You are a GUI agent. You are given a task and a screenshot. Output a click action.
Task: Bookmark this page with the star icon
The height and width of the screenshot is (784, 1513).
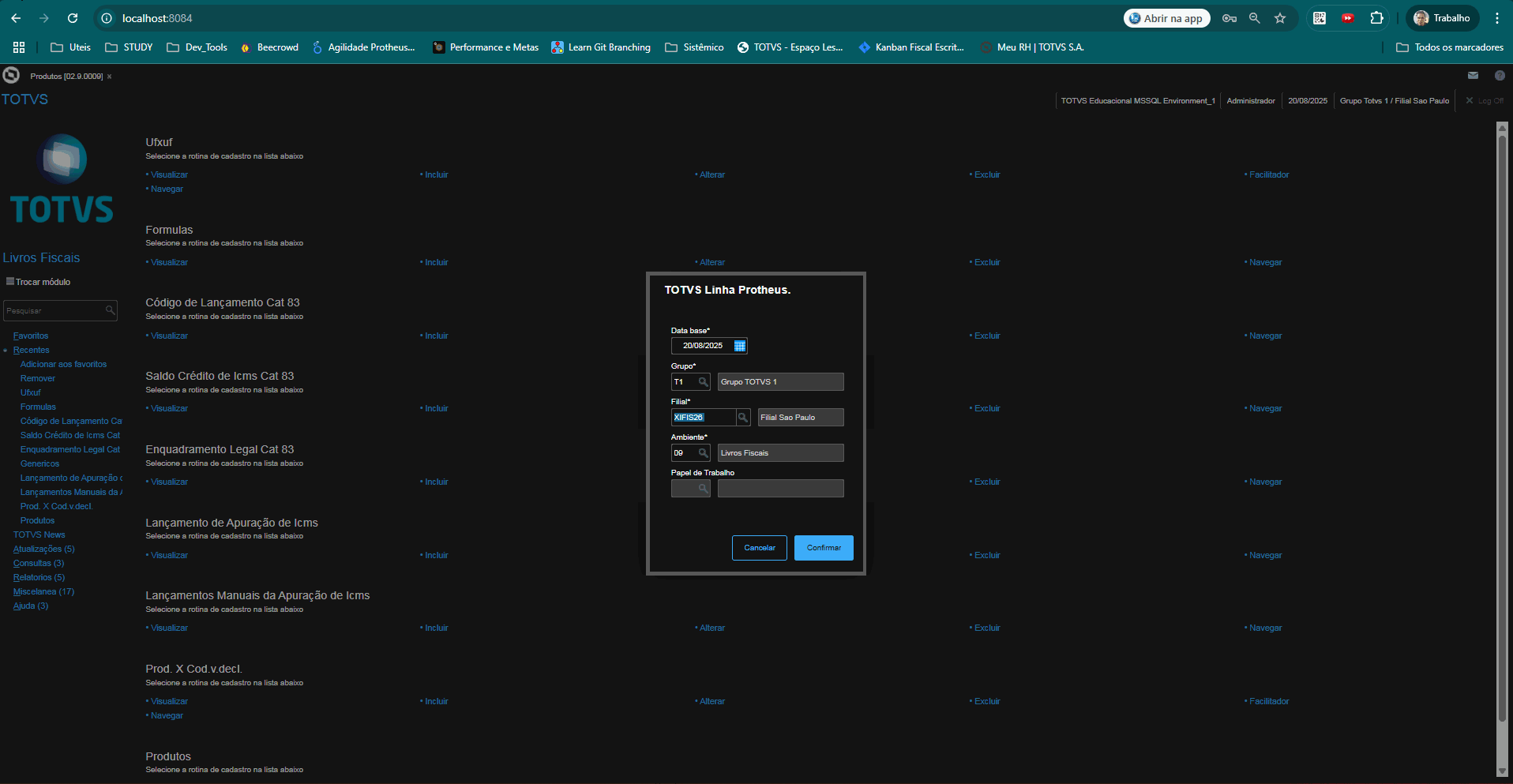[1280, 18]
